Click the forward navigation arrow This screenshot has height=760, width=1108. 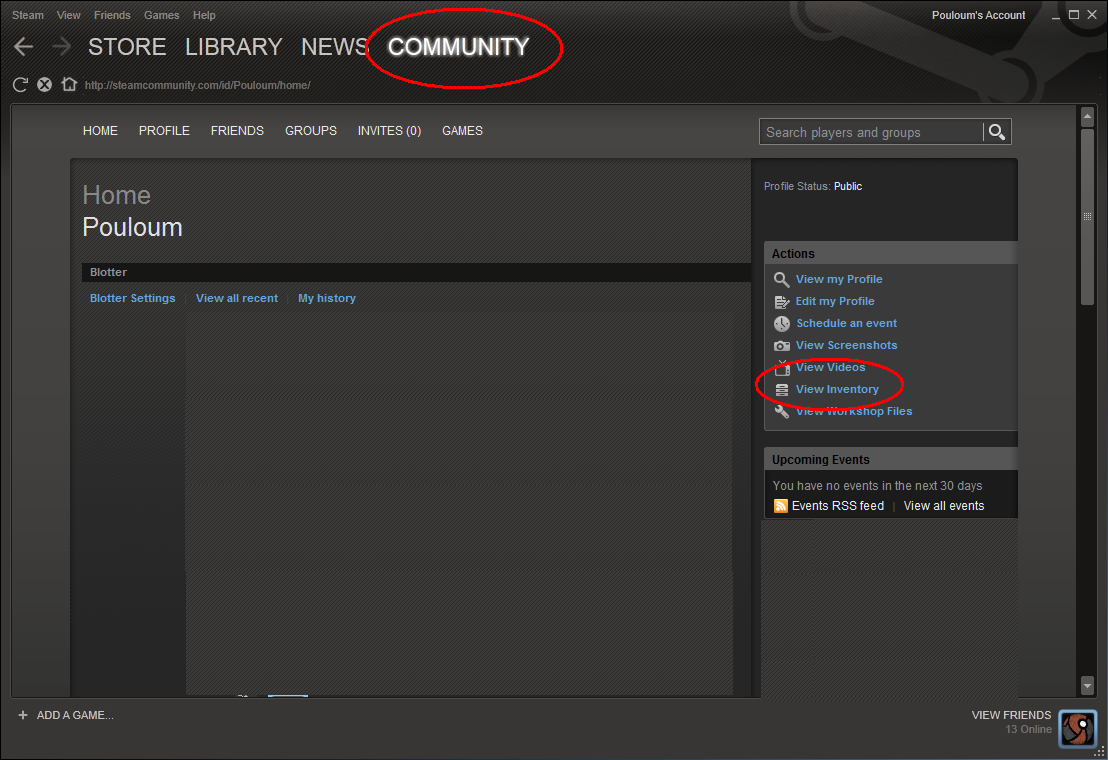pos(61,47)
